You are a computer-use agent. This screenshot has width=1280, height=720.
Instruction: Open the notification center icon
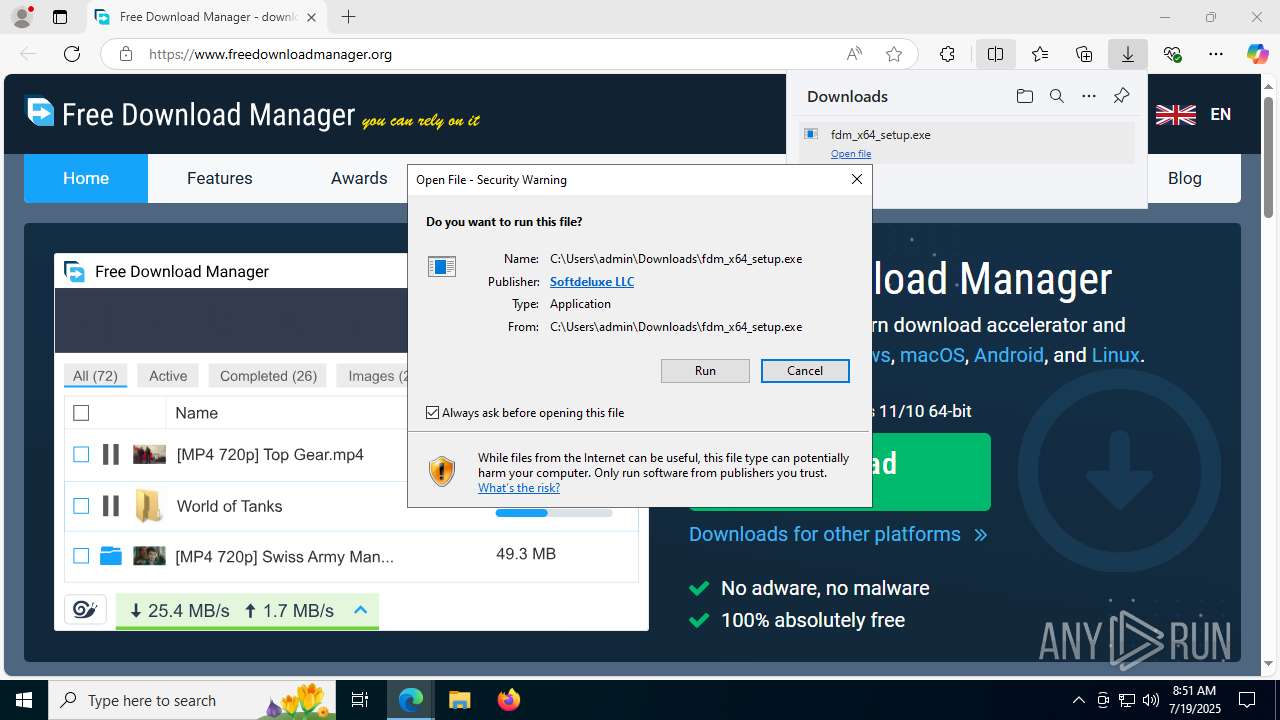click(1247, 700)
